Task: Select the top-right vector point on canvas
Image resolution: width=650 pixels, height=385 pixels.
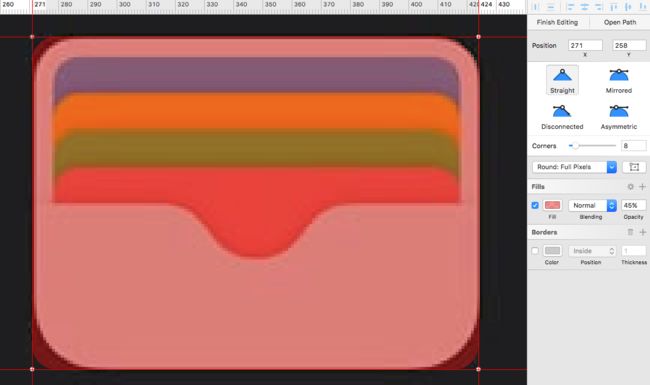Action: (x=478, y=37)
